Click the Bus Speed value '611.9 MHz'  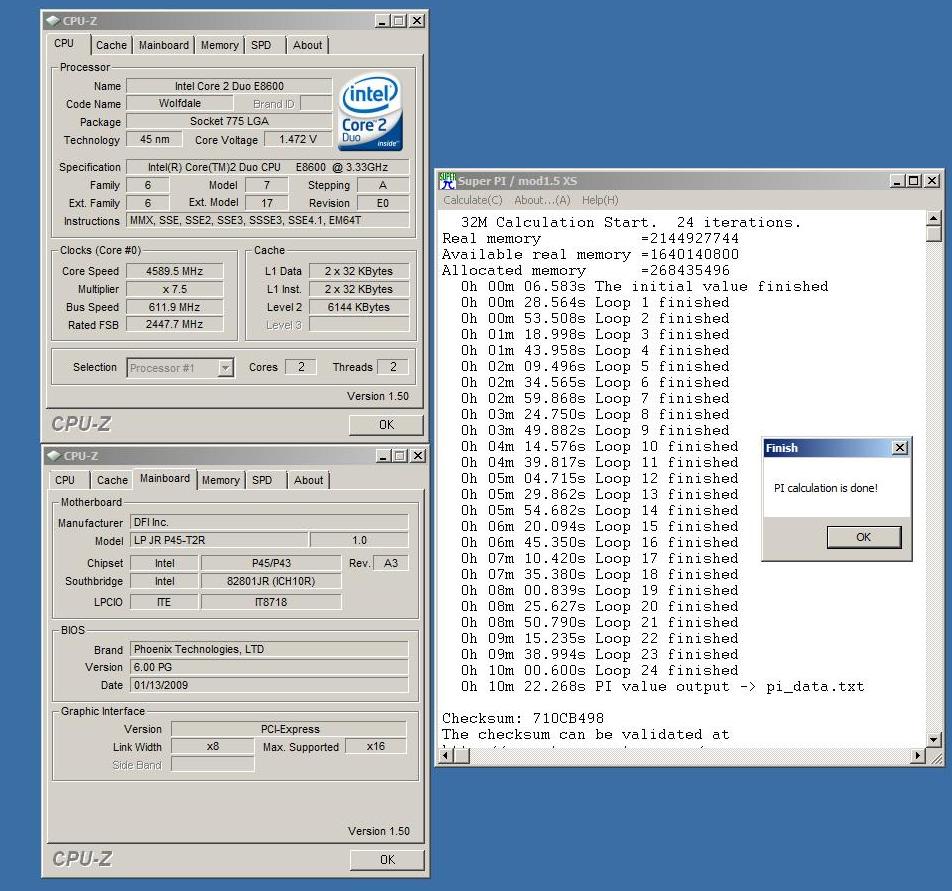pyautogui.click(x=174, y=307)
